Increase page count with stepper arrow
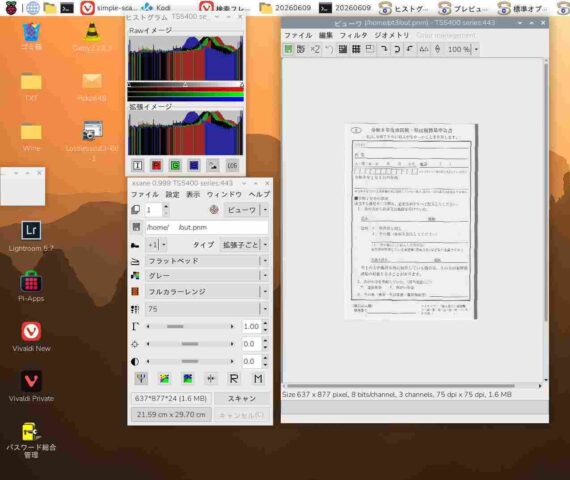570x480 pixels. coord(166,206)
